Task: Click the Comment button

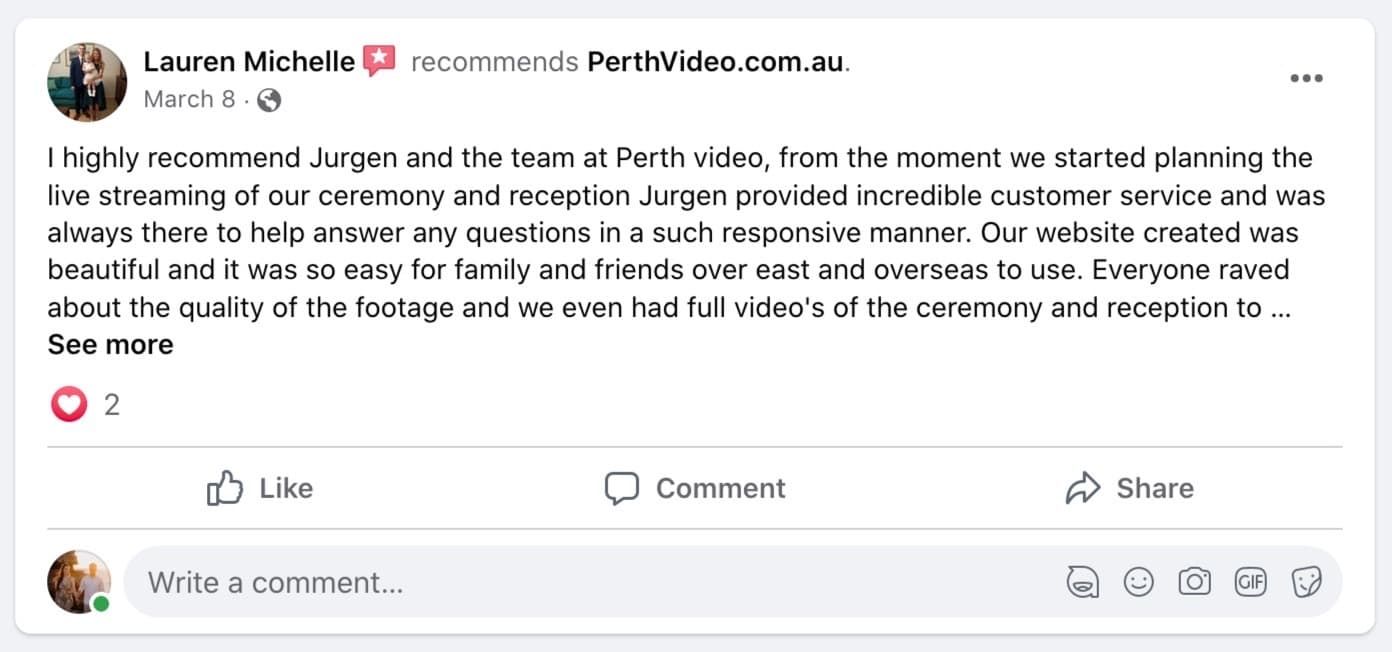Action: click(x=695, y=488)
